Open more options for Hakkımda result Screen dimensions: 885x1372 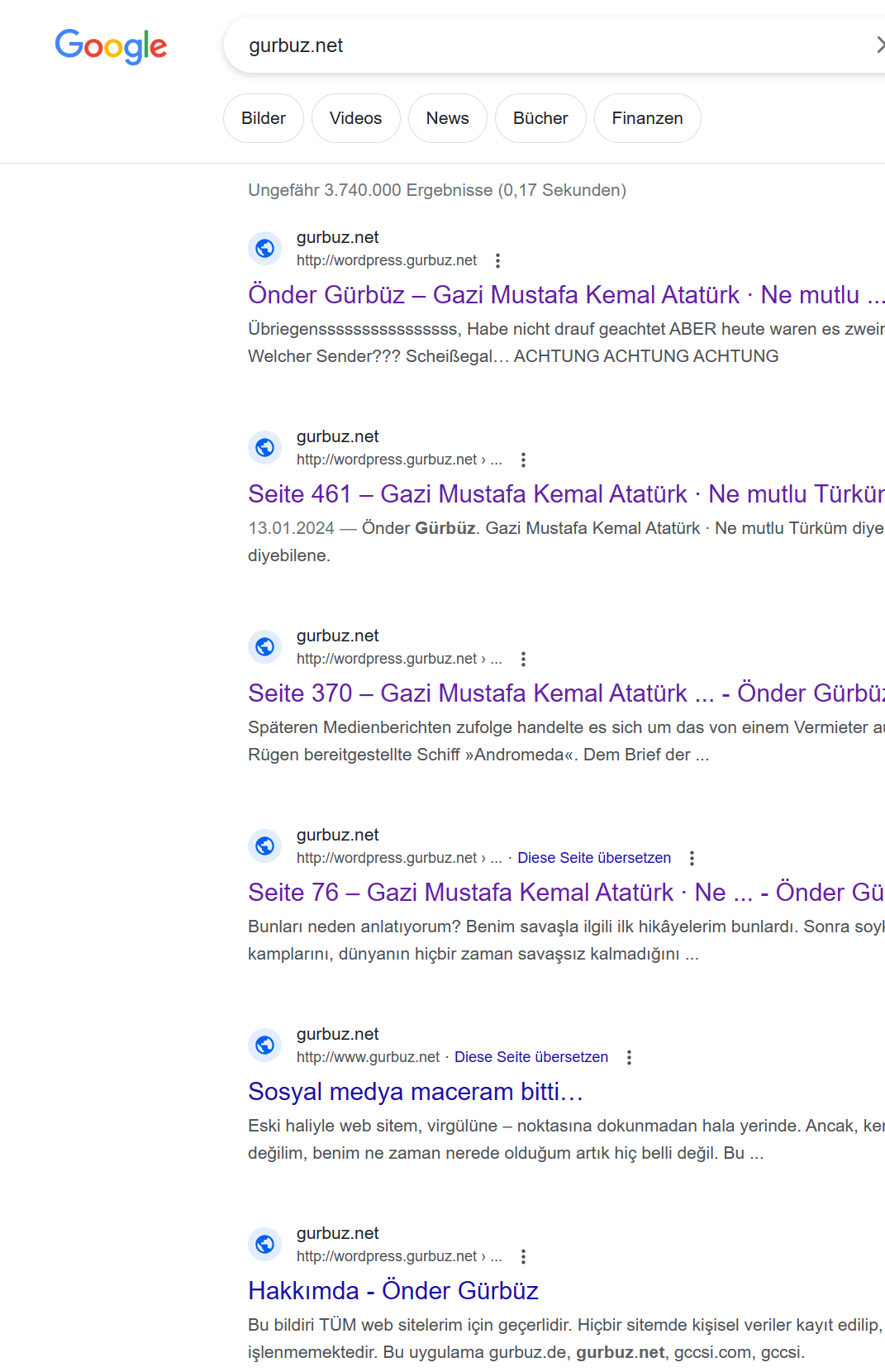[523, 1257]
